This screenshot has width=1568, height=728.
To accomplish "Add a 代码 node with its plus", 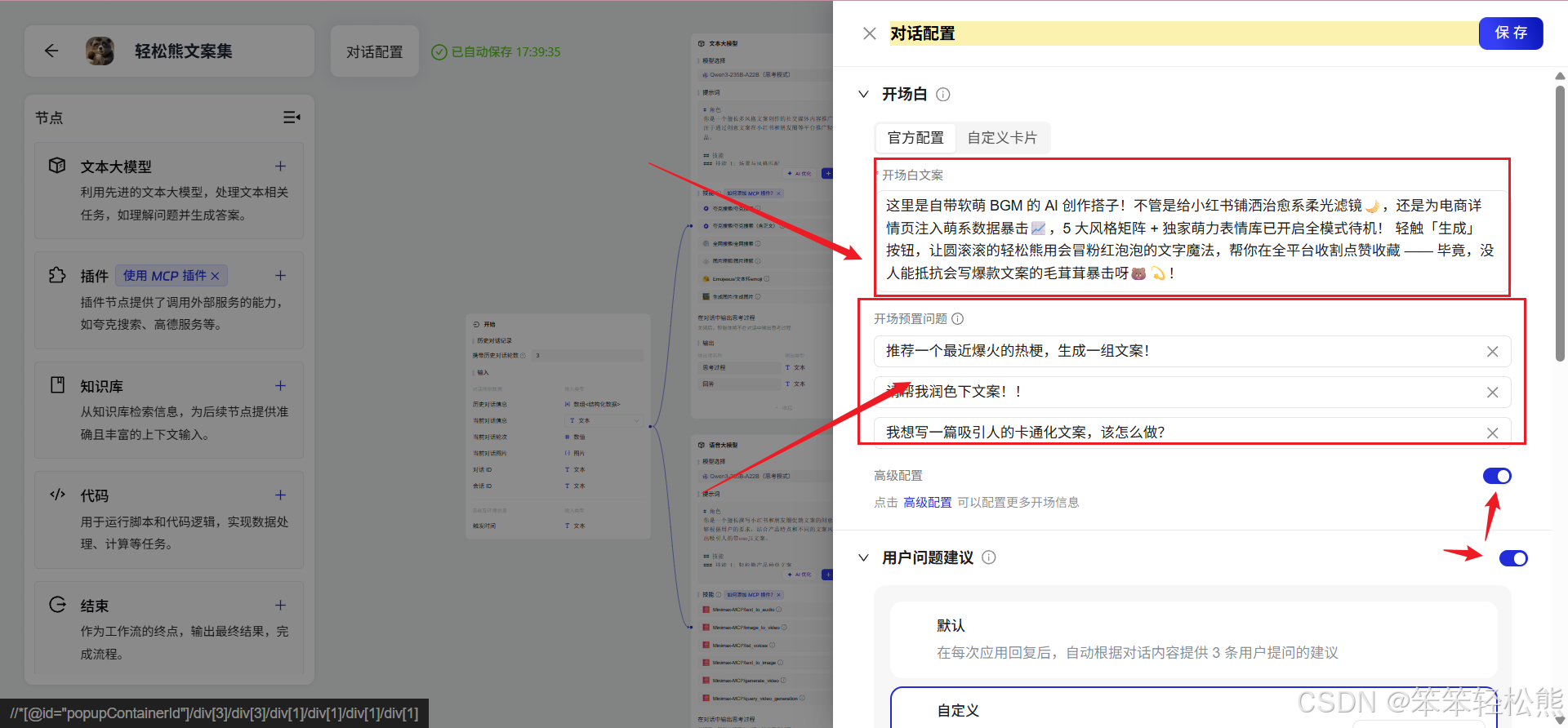I will [280, 495].
